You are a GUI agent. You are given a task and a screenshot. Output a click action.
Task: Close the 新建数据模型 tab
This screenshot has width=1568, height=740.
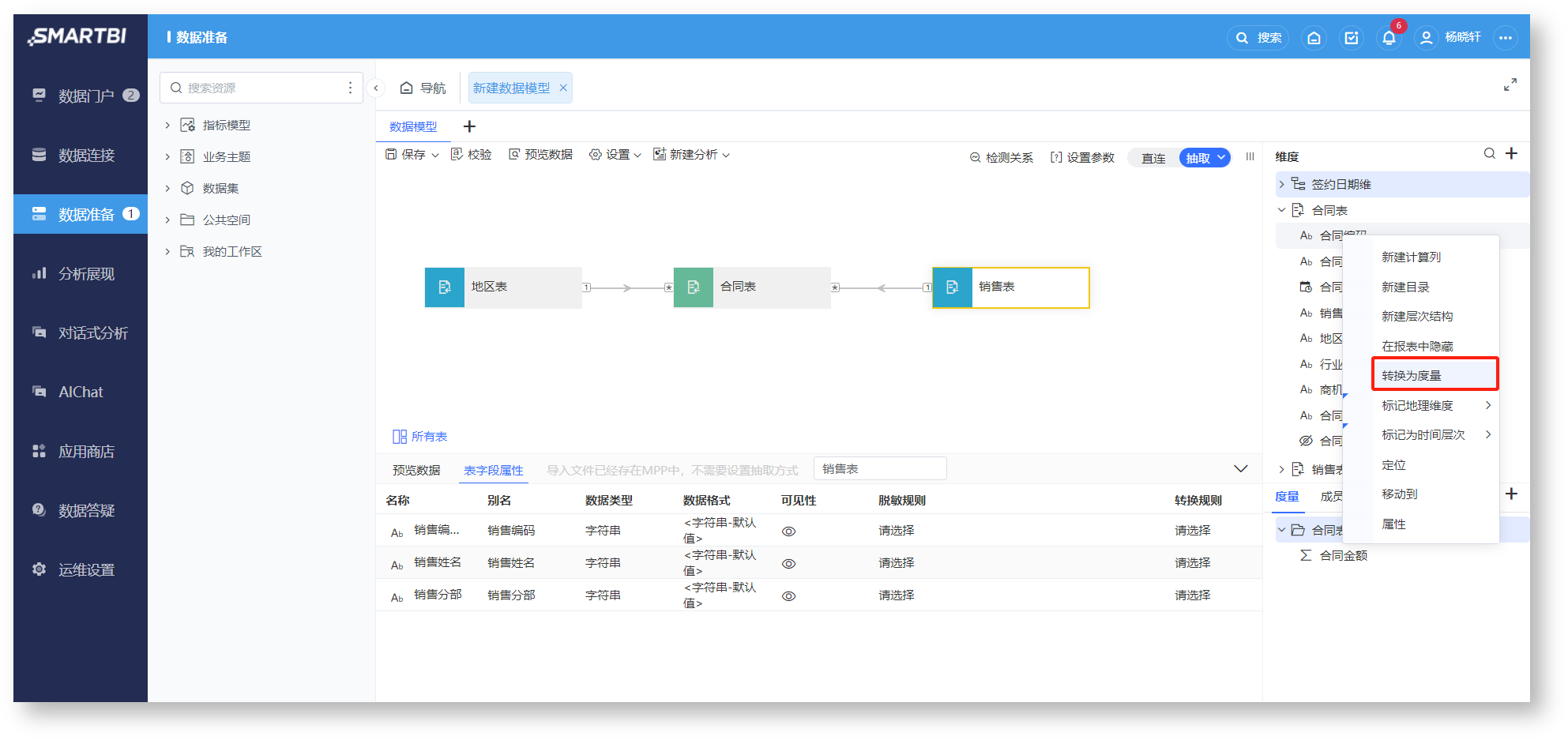click(563, 88)
